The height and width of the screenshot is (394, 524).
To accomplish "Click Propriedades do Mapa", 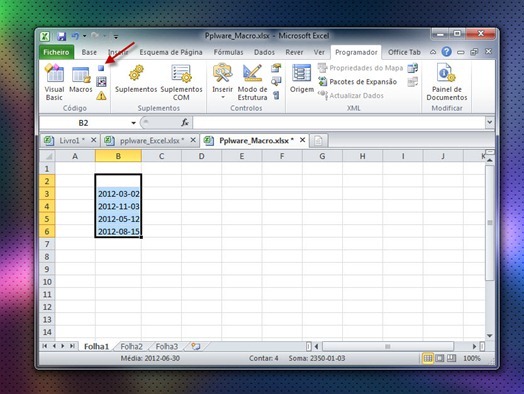I will pos(361,68).
